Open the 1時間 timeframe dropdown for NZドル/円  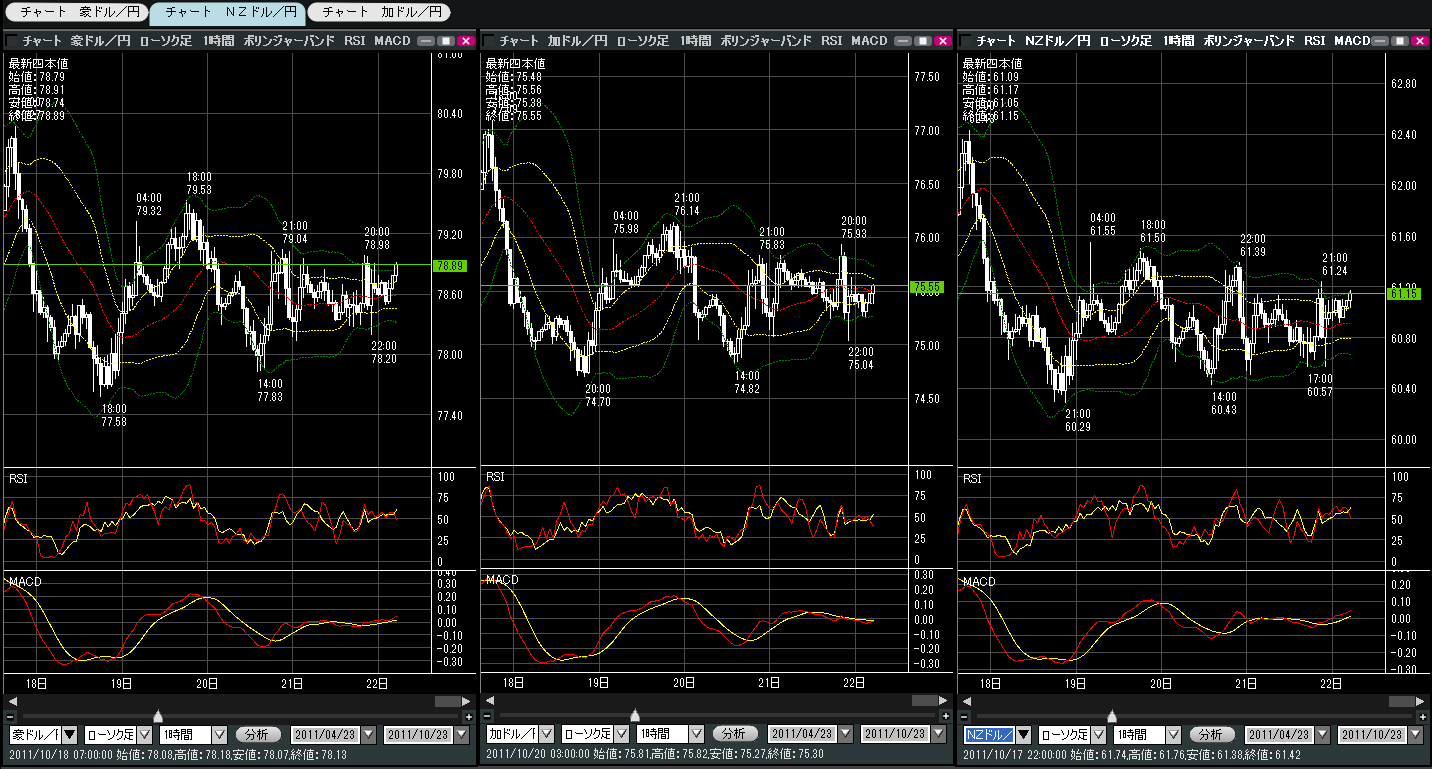(1173, 735)
